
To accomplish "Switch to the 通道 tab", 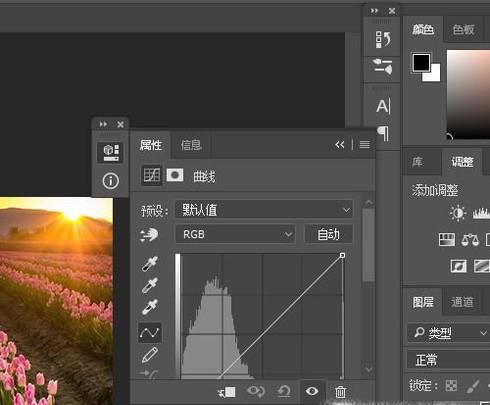I will [x=462, y=302].
